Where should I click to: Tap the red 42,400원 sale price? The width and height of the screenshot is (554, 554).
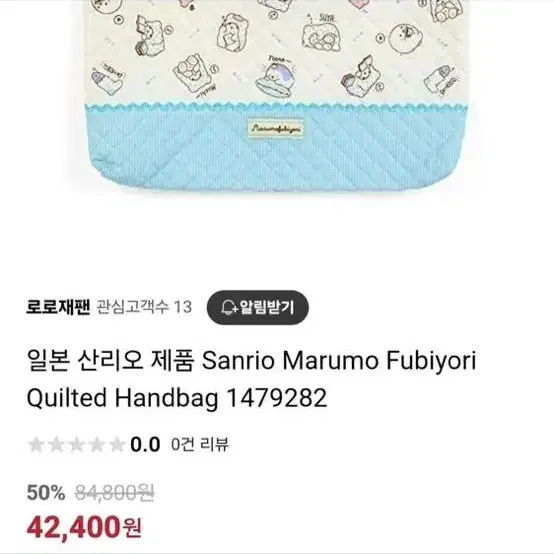coord(84,527)
